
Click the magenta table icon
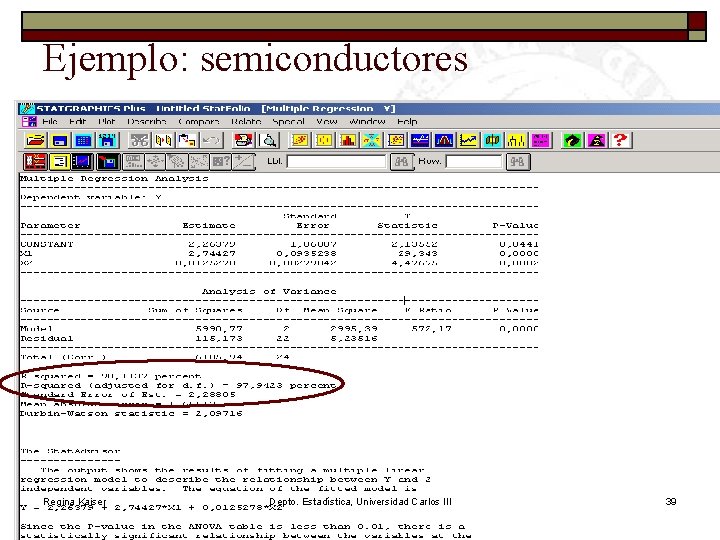point(540,140)
